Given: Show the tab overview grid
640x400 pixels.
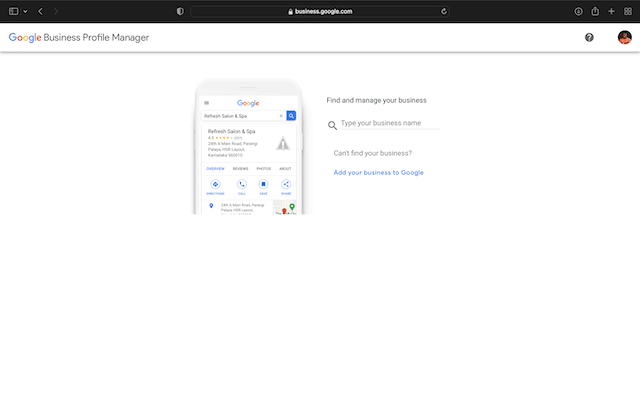Looking at the screenshot, I should [x=628, y=11].
